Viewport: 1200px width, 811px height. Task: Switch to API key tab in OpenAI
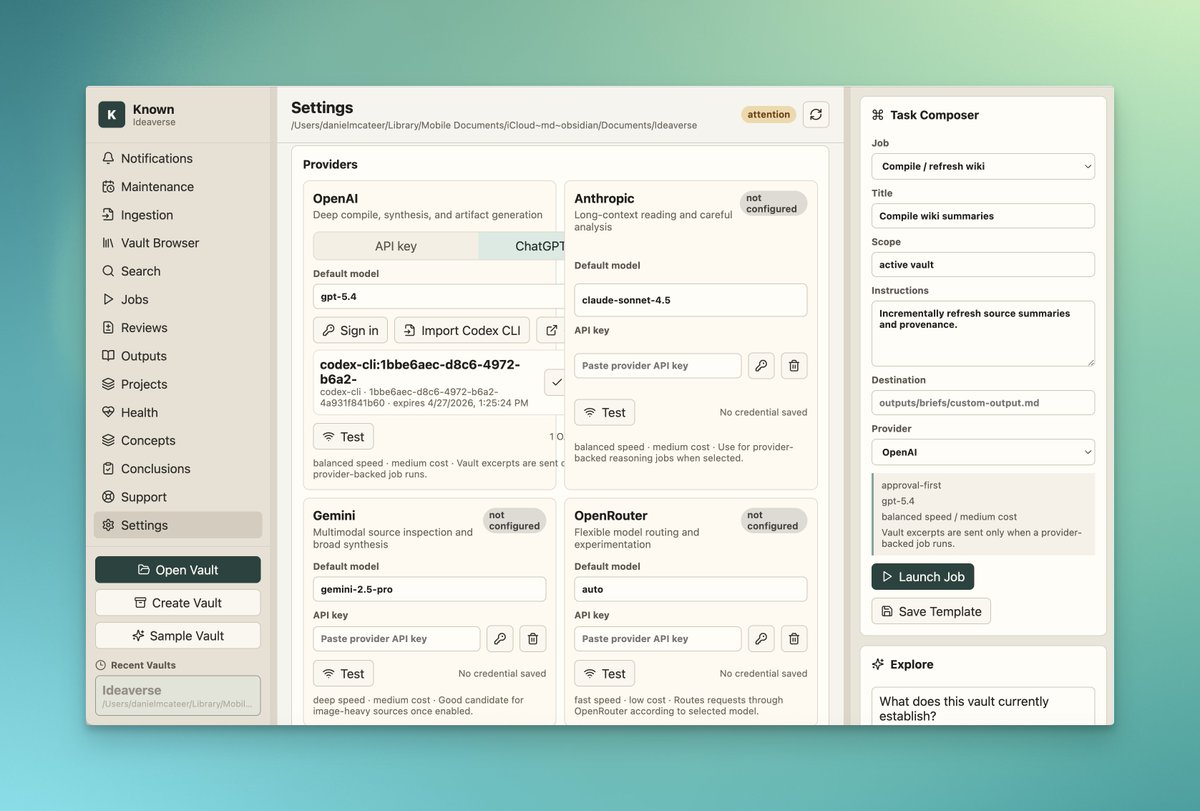pyautogui.click(x=396, y=246)
